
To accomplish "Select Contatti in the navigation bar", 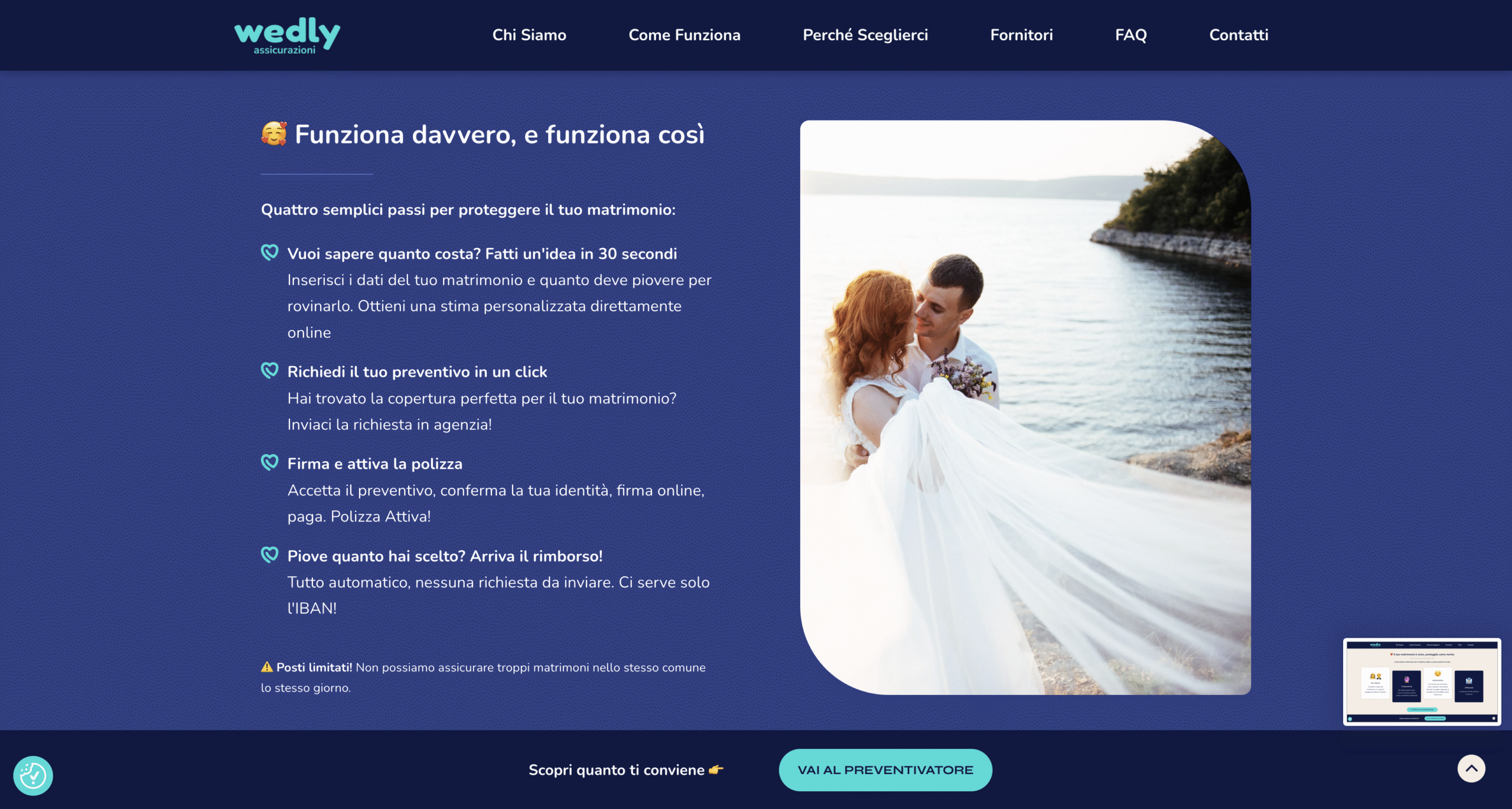I will coord(1239,35).
